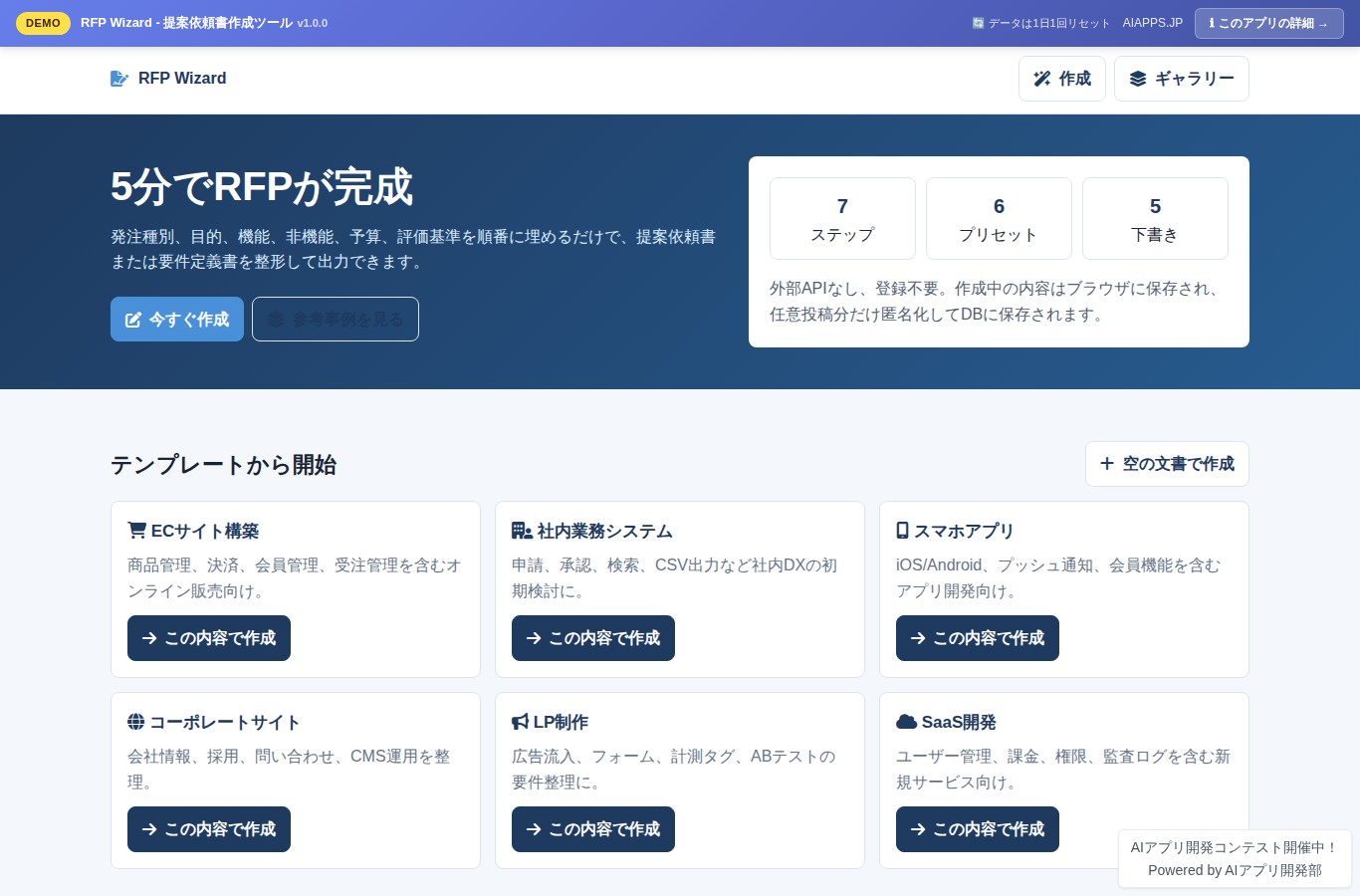Click the 5 下書き stat box
Viewport: 1360px width, 896px height.
tap(1155, 219)
